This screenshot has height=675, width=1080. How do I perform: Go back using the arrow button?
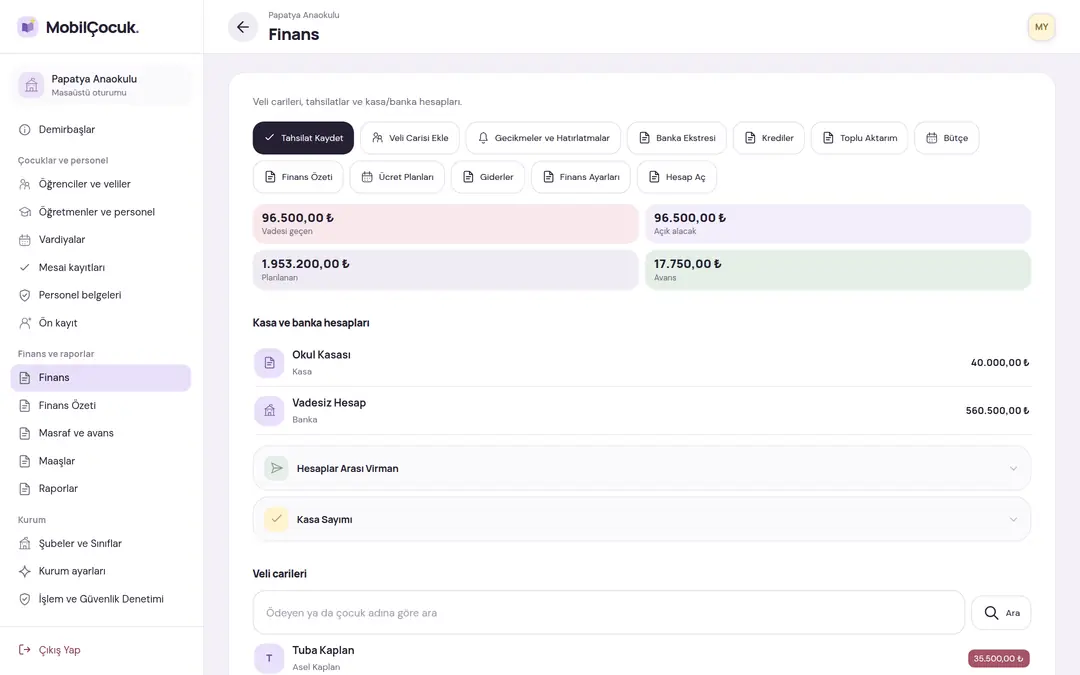[x=242, y=27]
